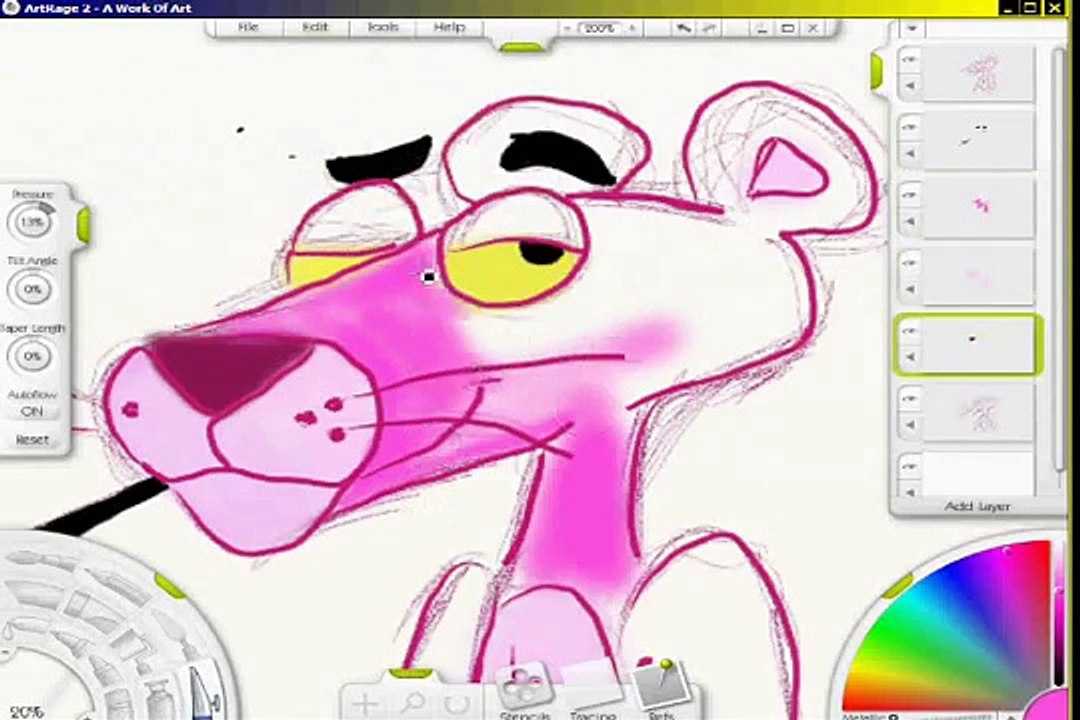This screenshot has height=720, width=1080.
Task: Click the Redo arrow in the menu bar
Action: coord(709,28)
